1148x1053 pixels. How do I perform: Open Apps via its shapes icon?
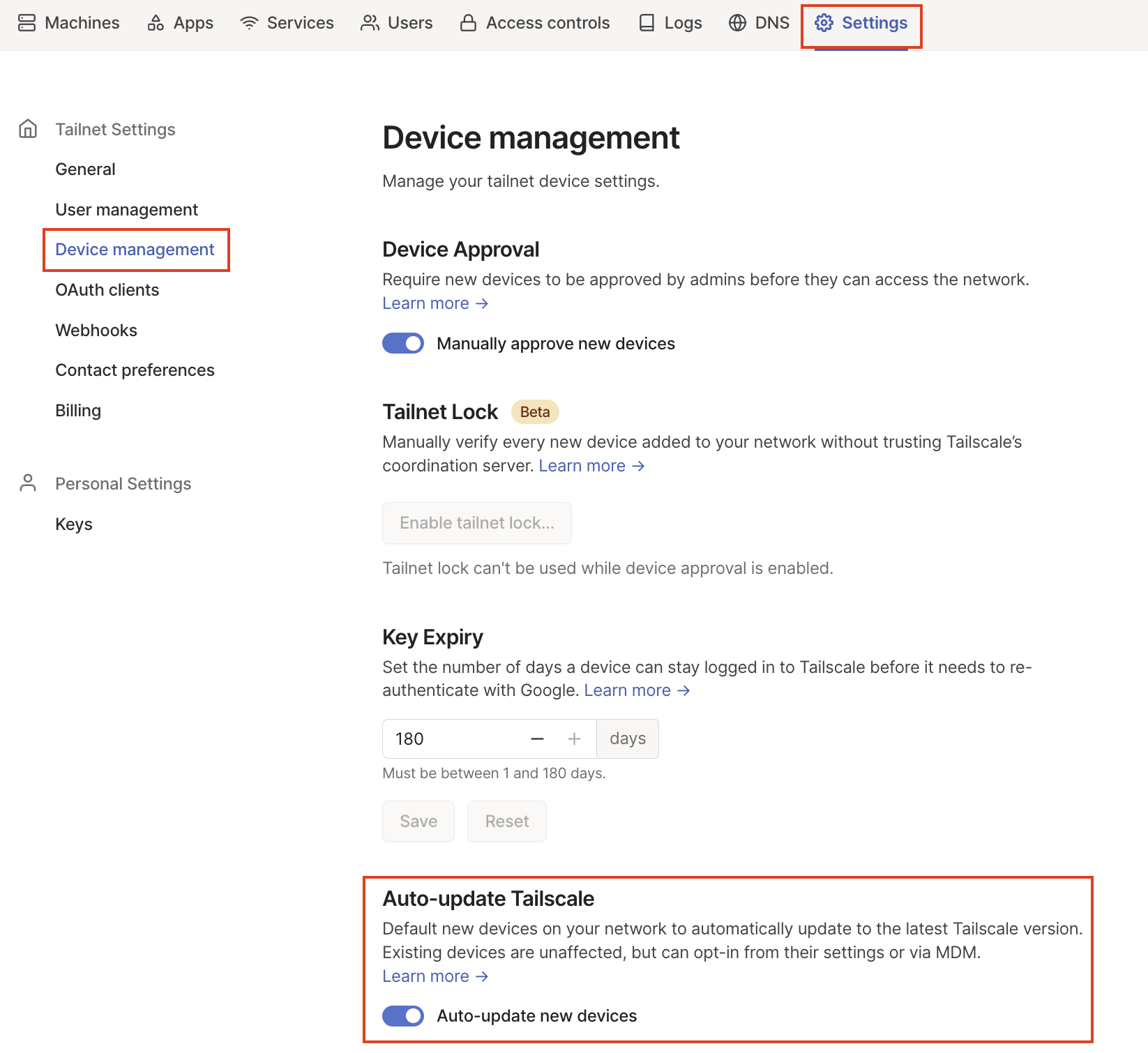coord(156,23)
